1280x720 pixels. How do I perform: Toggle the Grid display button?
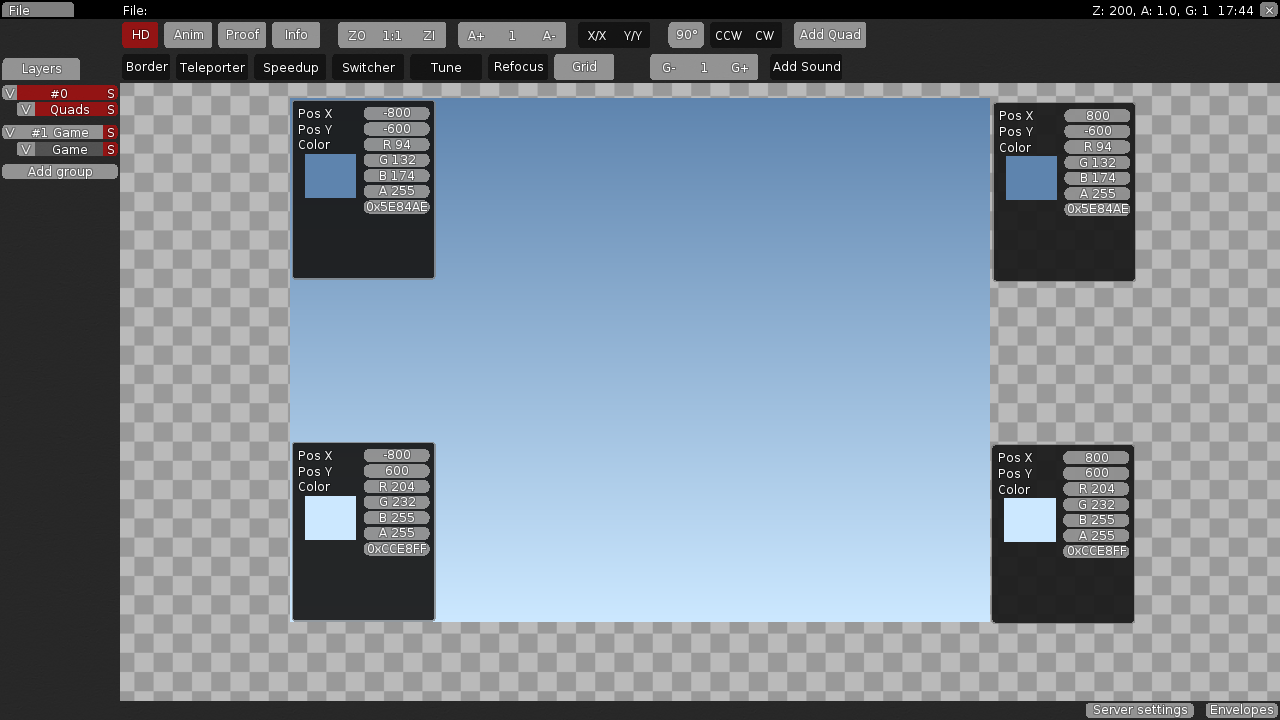point(584,67)
